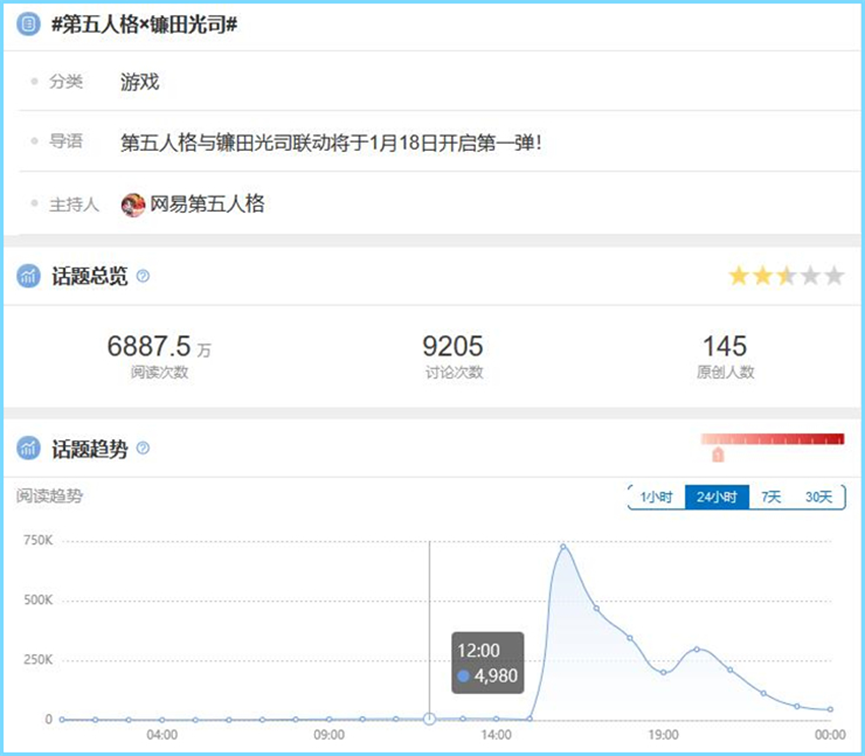Click the first gold rating star
Image resolution: width=865 pixels, height=756 pixels.
coord(739,276)
